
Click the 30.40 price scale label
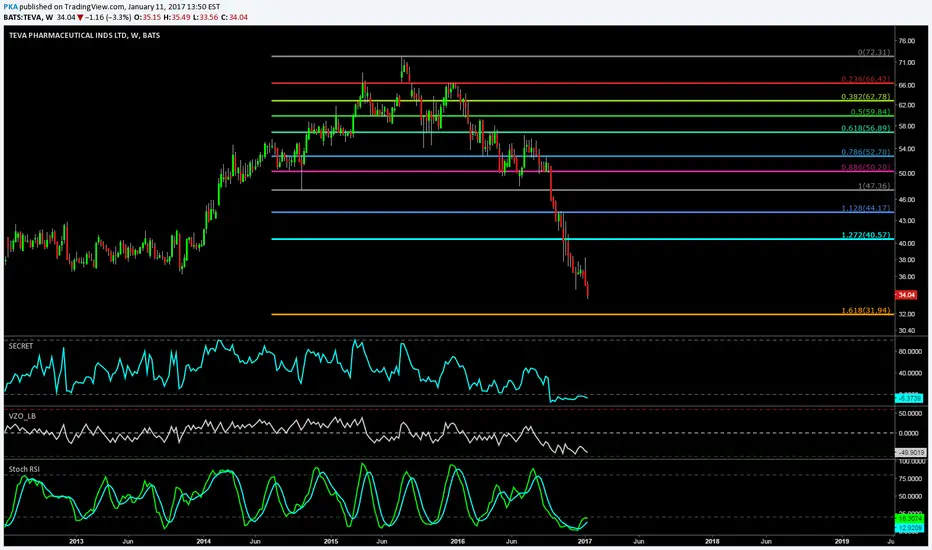coord(907,331)
